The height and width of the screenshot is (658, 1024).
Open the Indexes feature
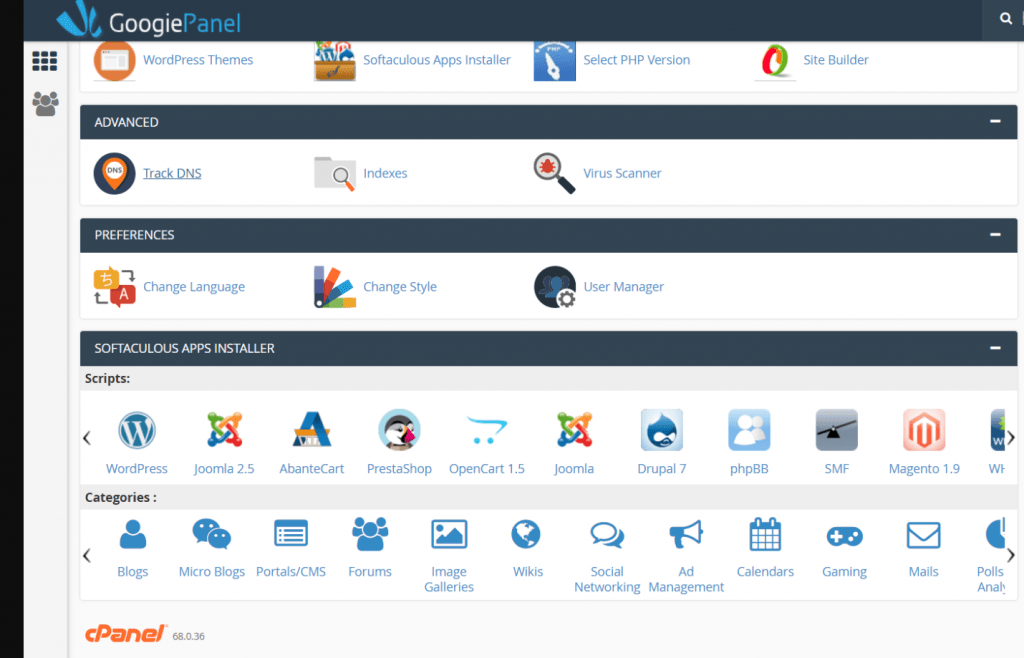pos(385,172)
